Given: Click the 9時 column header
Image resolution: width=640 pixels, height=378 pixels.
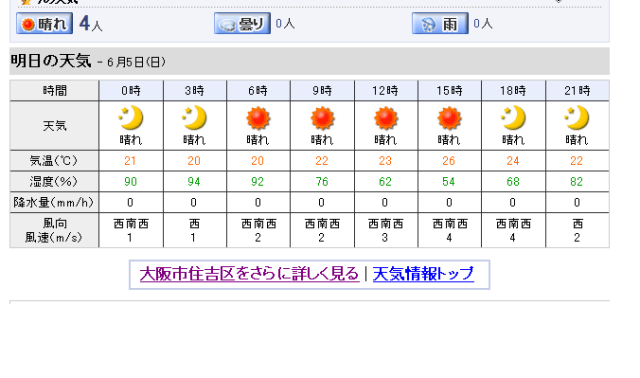Looking at the screenshot, I should tap(322, 91).
